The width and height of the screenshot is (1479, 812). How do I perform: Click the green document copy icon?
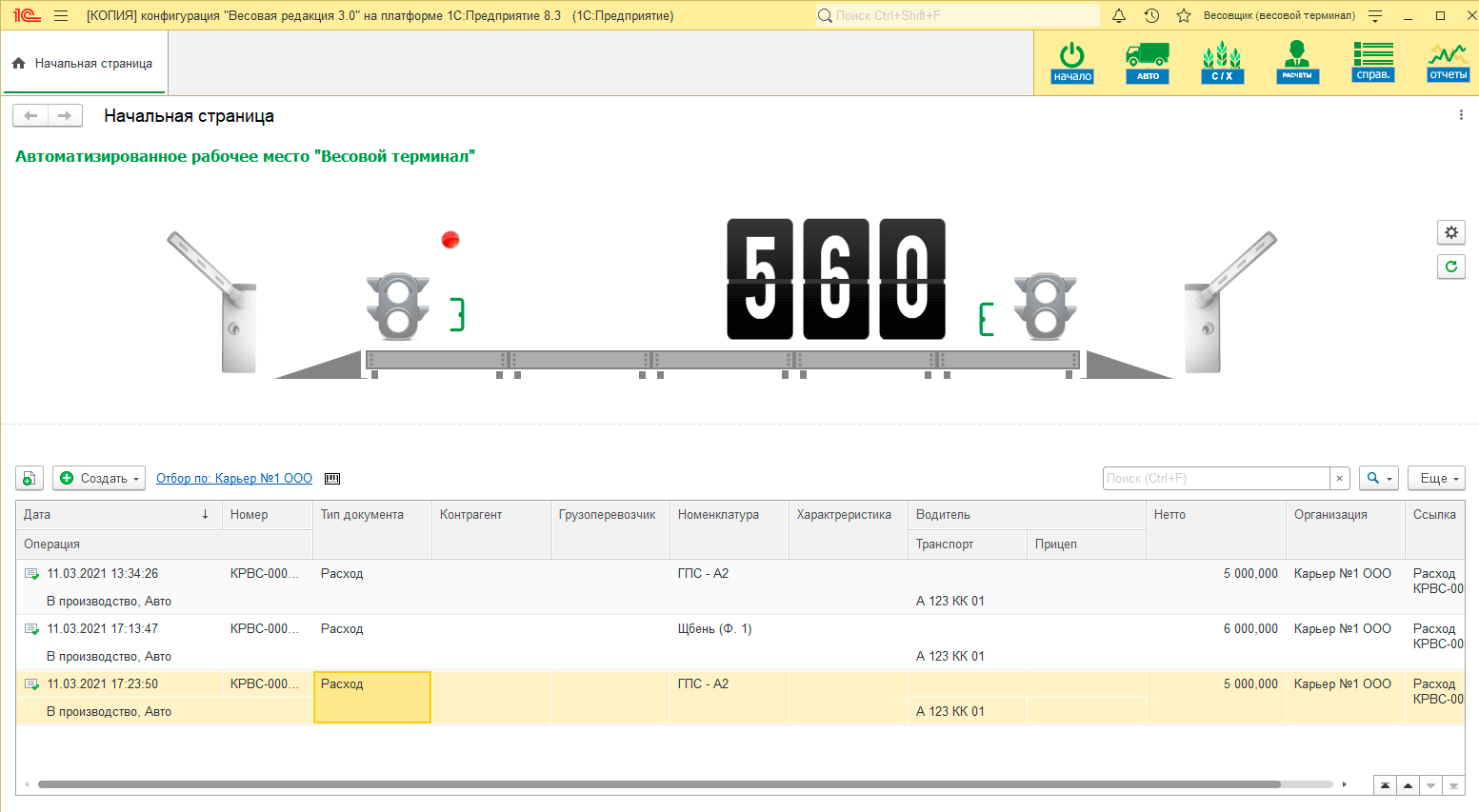point(30,478)
